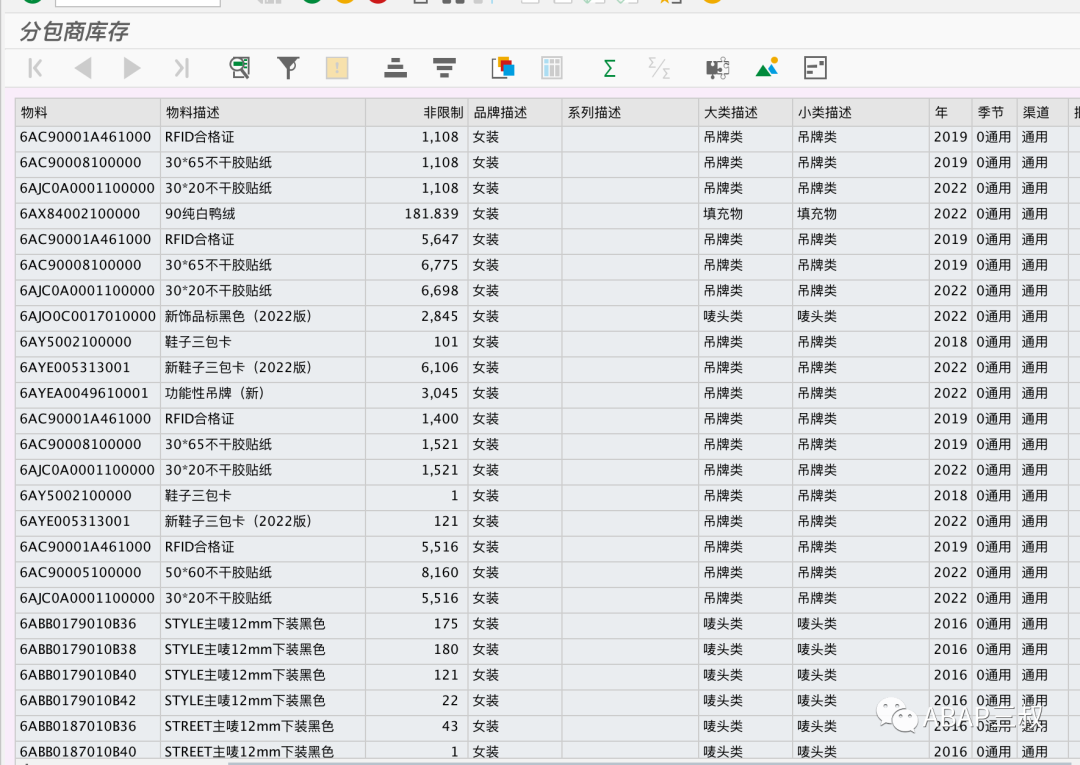The height and width of the screenshot is (765, 1080).
Task: Click material cell 6ABB0179010B40
Action: point(88,675)
